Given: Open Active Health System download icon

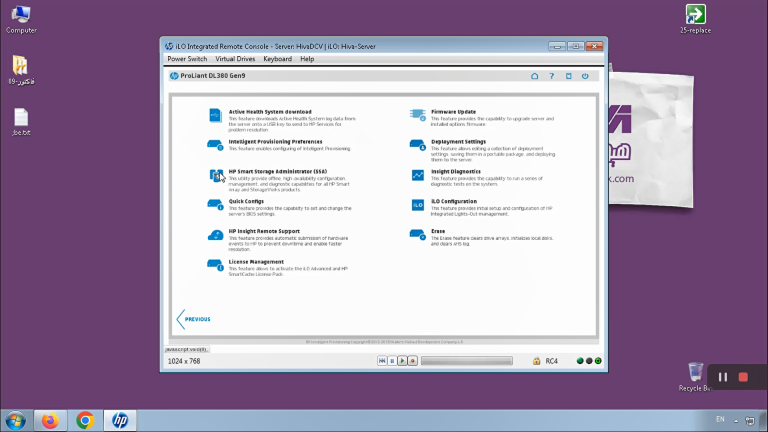Looking at the screenshot, I should pos(216,115).
